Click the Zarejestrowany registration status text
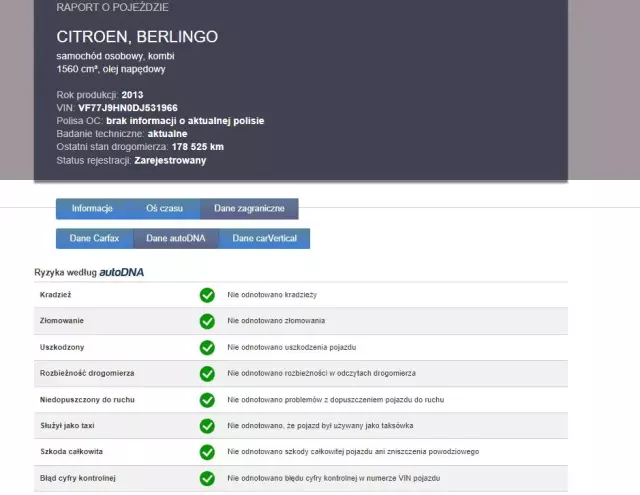The image size is (640, 495). tap(170, 160)
